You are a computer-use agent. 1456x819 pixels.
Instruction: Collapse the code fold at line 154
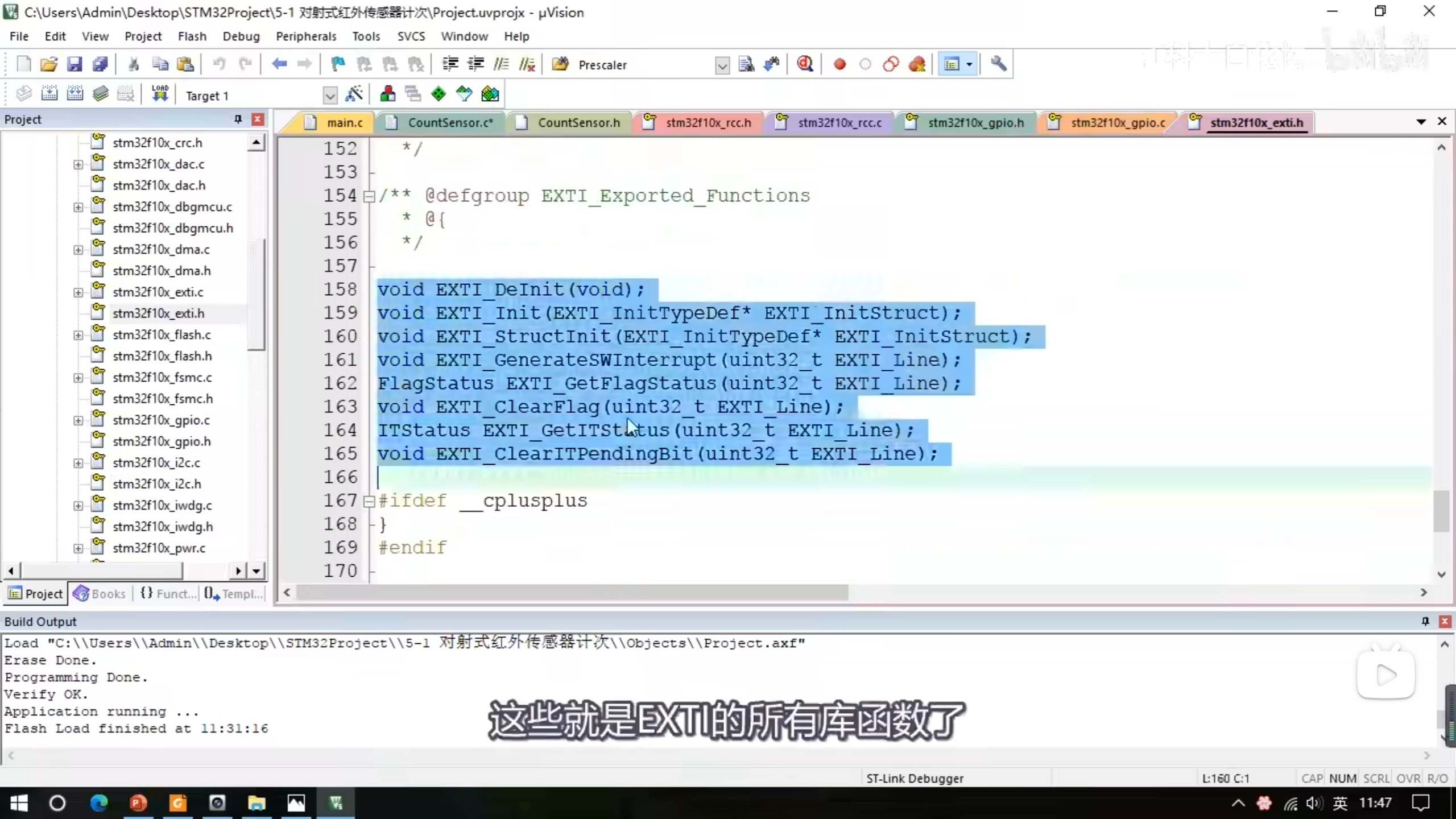369,196
